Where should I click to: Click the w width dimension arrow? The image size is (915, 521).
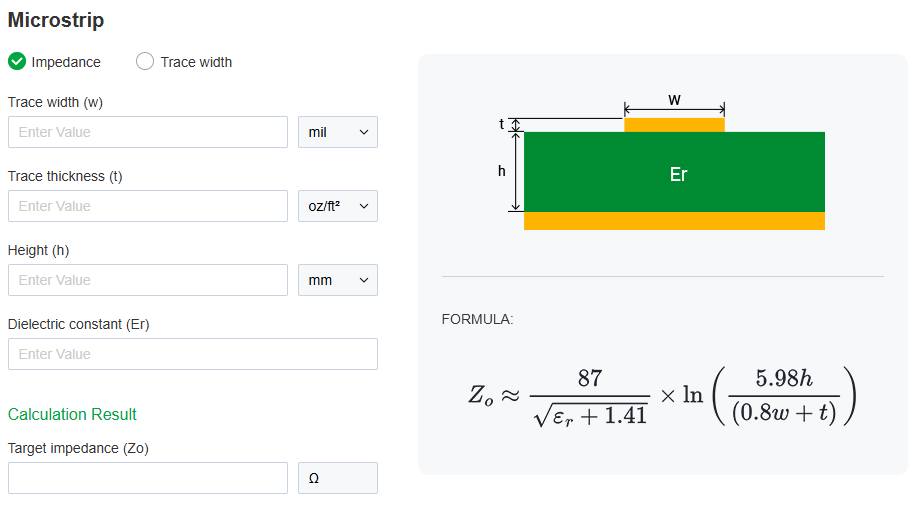[x=674, y=108]
